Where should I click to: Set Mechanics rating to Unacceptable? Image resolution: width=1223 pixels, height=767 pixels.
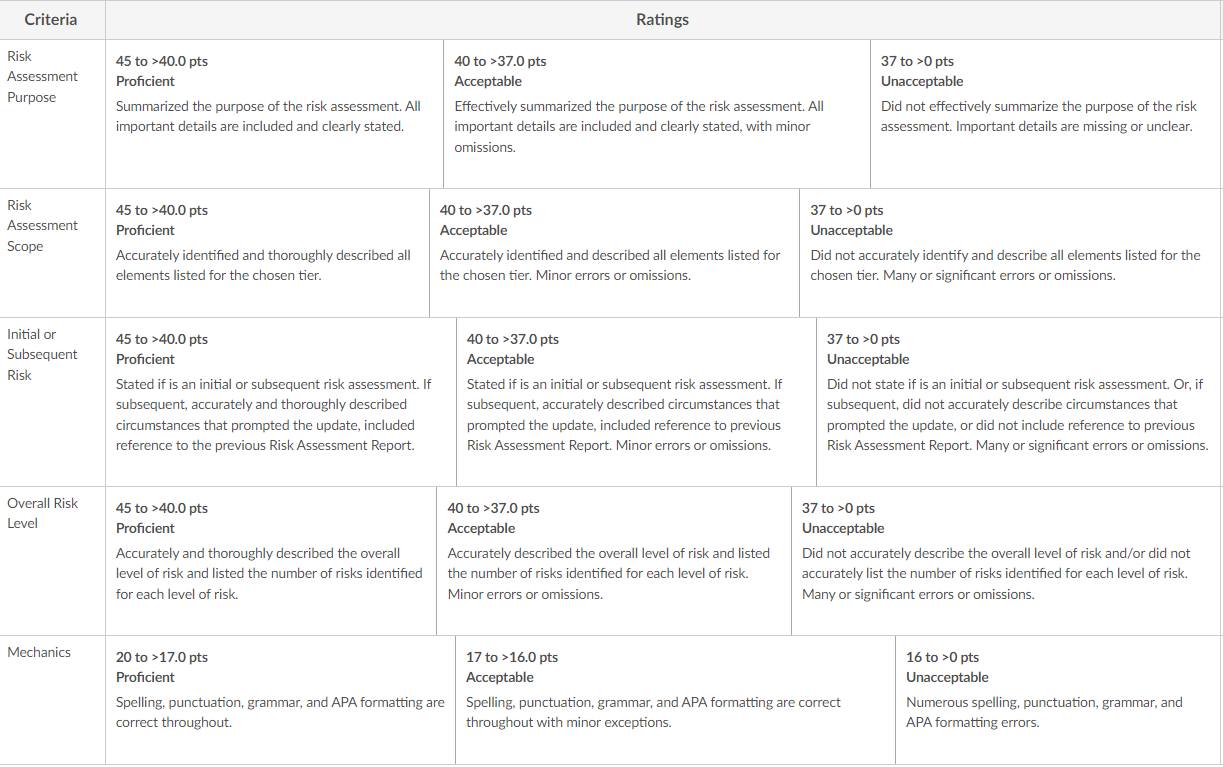click(x=1059, y=700)
